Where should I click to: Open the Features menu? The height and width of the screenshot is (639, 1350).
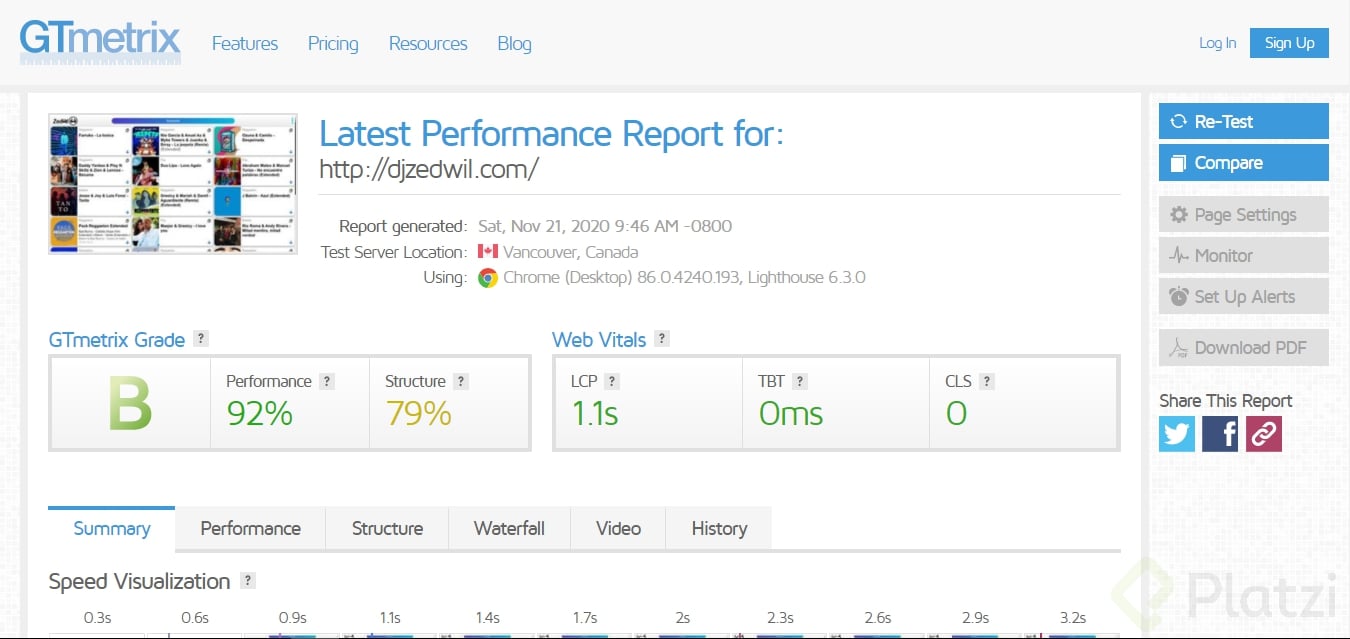pos(245,43)
